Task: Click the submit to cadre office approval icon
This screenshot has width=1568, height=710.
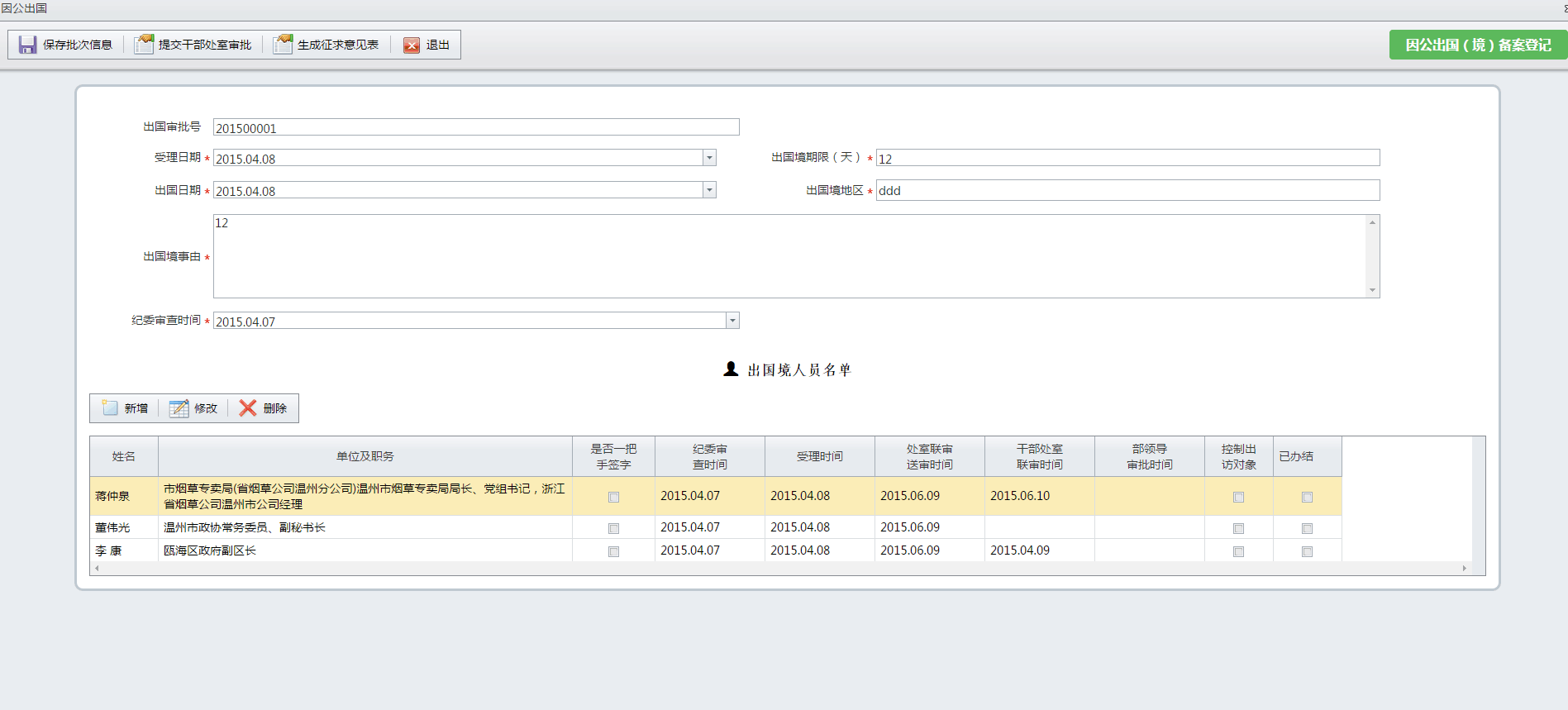Action: pyautogui.click(x=144, y=45)
